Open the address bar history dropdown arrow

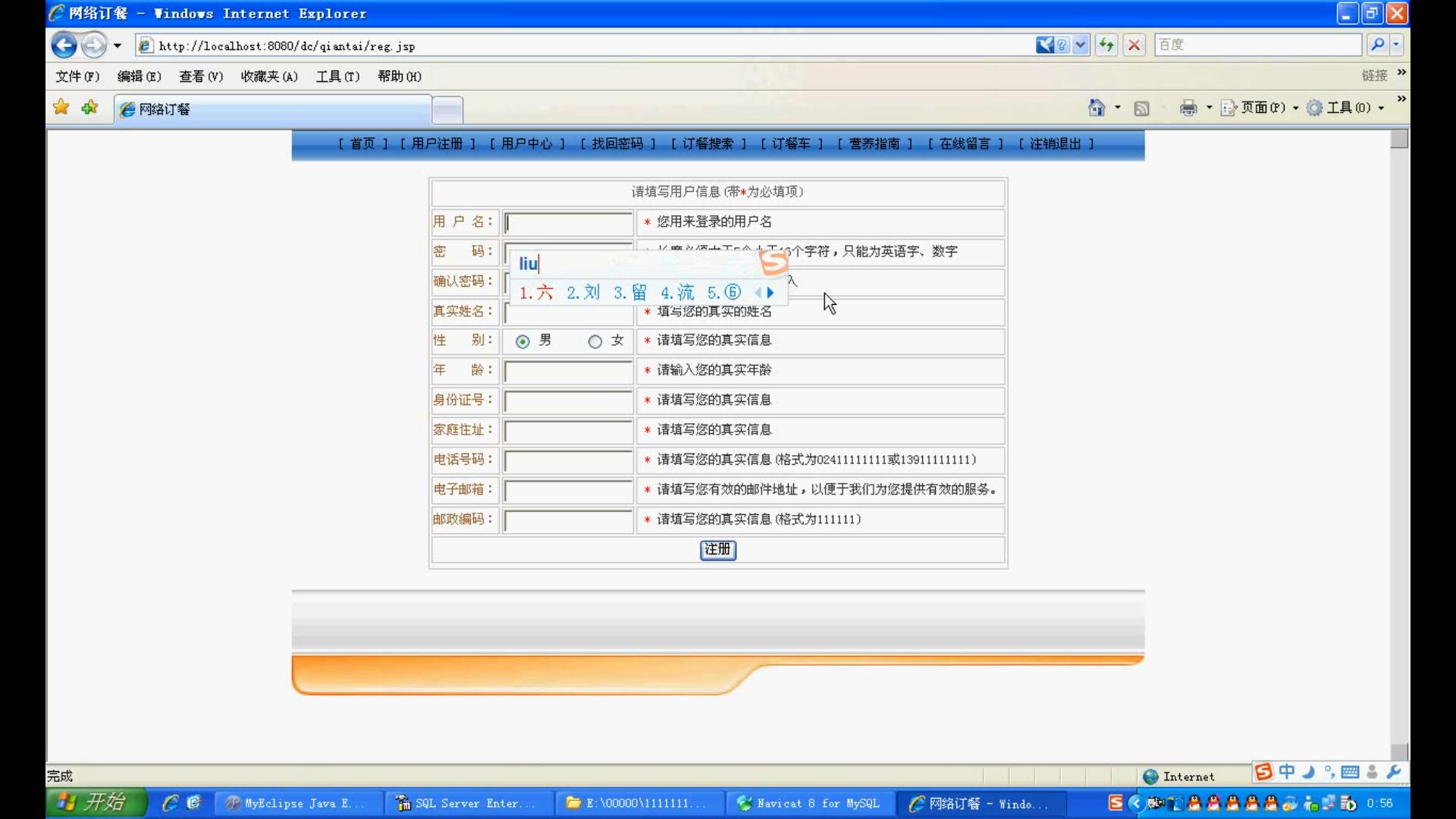pos(1081,45)
